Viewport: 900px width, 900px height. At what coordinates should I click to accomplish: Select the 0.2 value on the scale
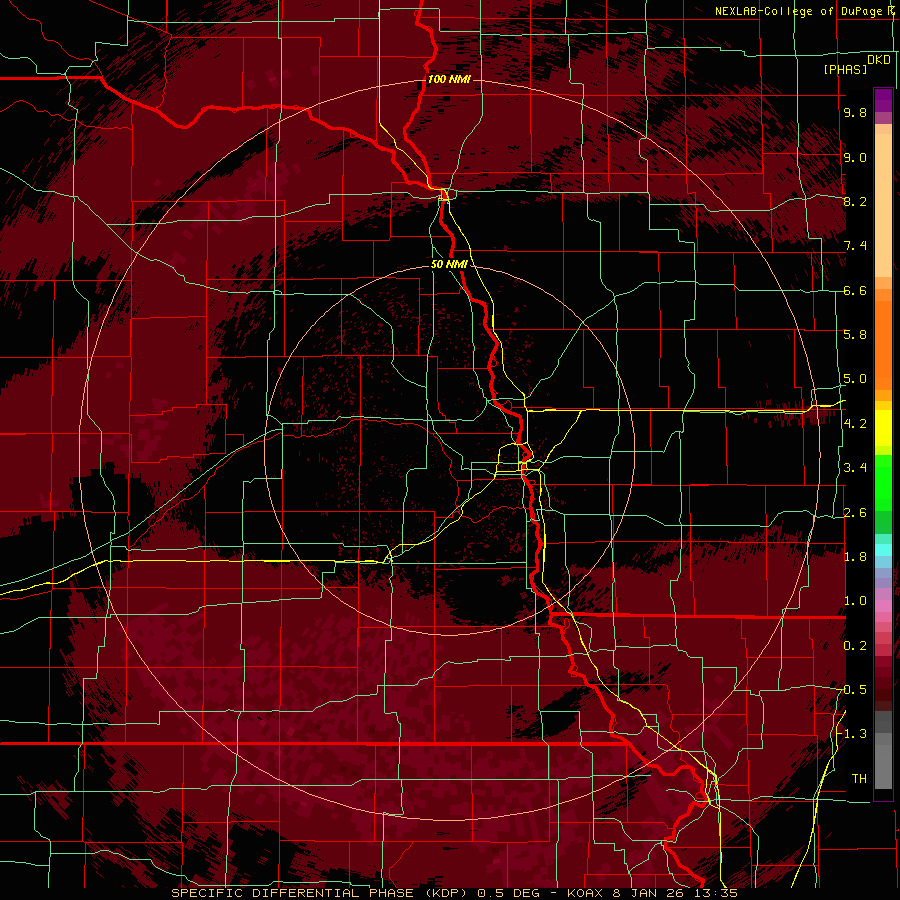[855, 645]
